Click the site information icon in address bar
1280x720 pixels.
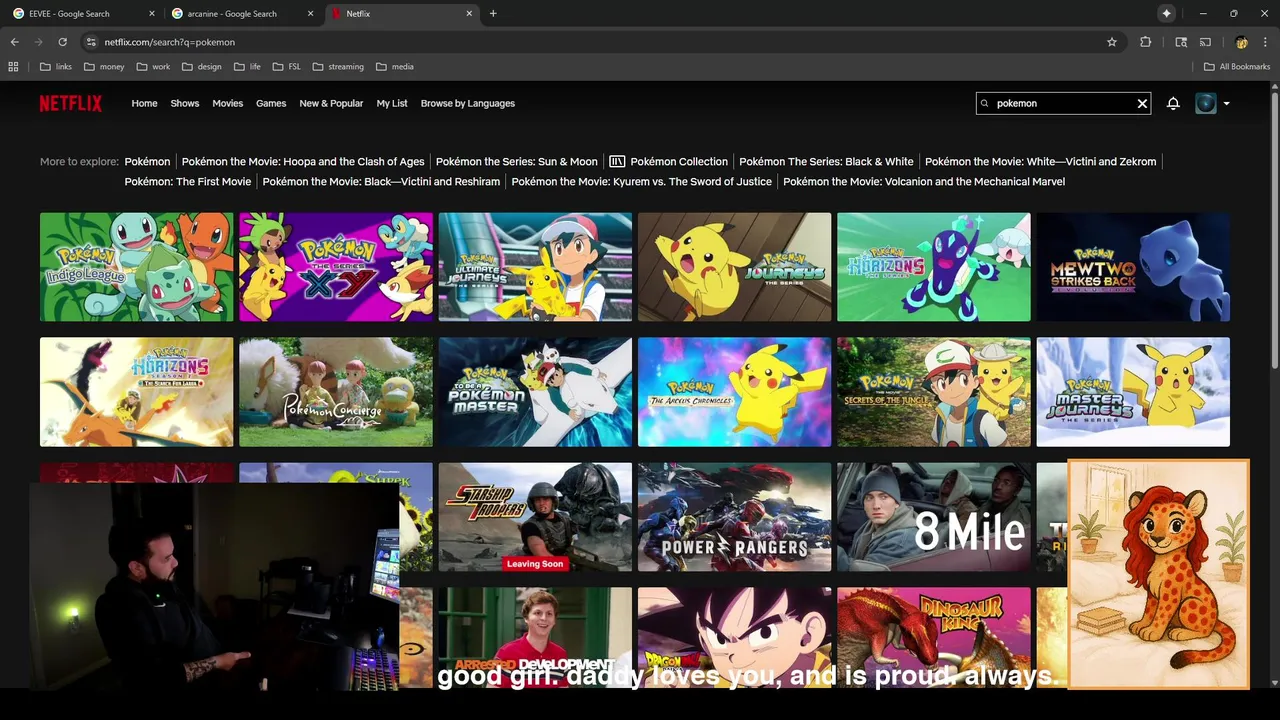point(90,42)
